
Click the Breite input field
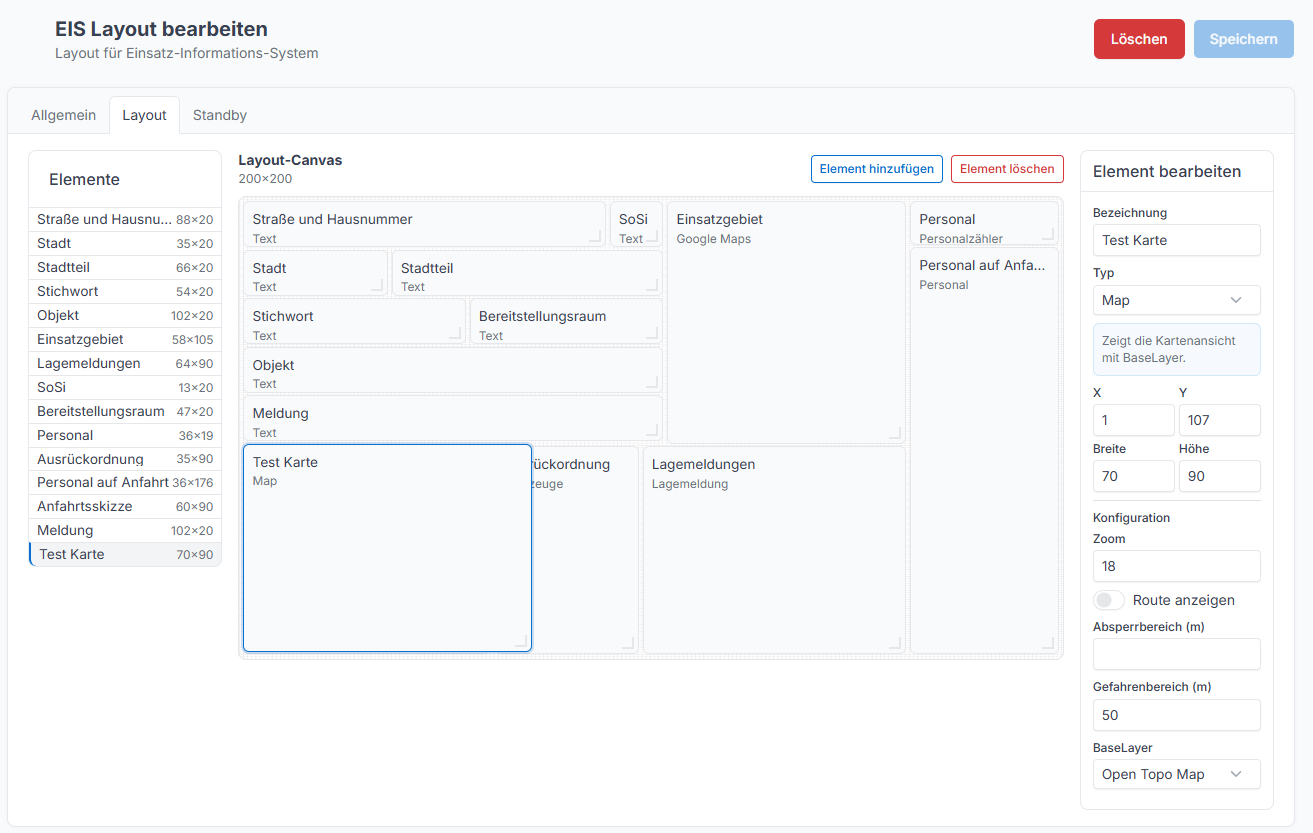(1134, 476)
